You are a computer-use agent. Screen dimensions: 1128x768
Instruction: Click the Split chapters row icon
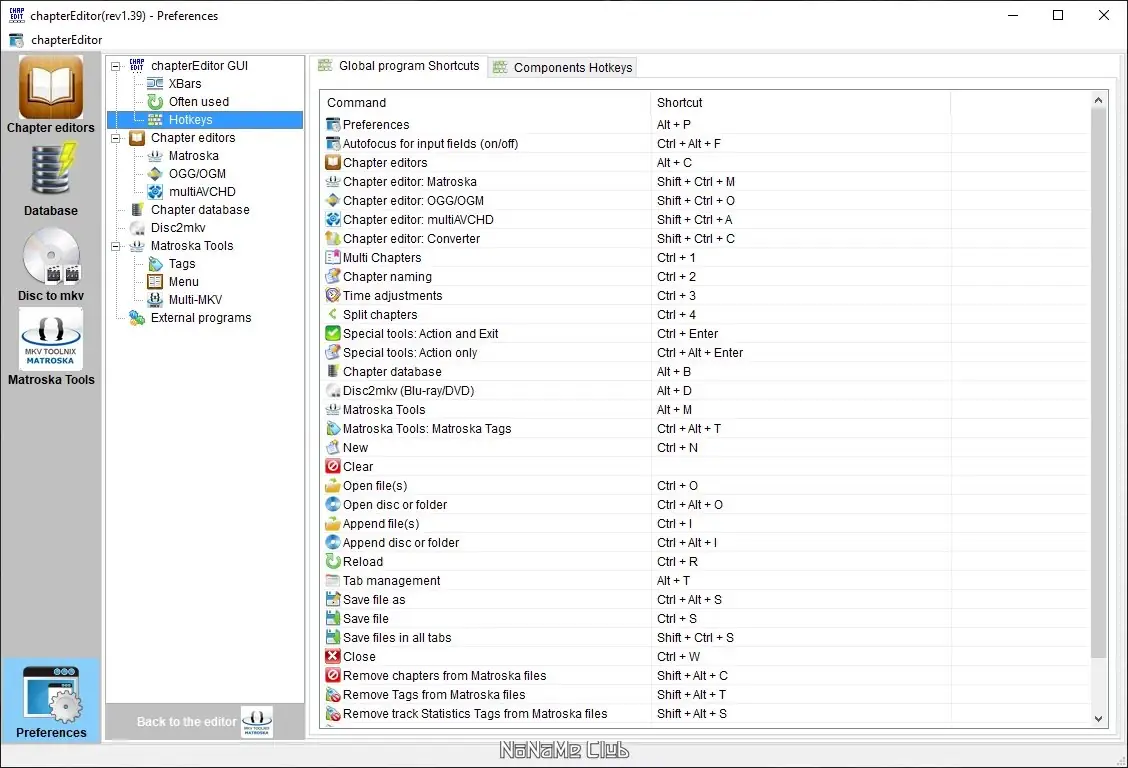point(332,314)
